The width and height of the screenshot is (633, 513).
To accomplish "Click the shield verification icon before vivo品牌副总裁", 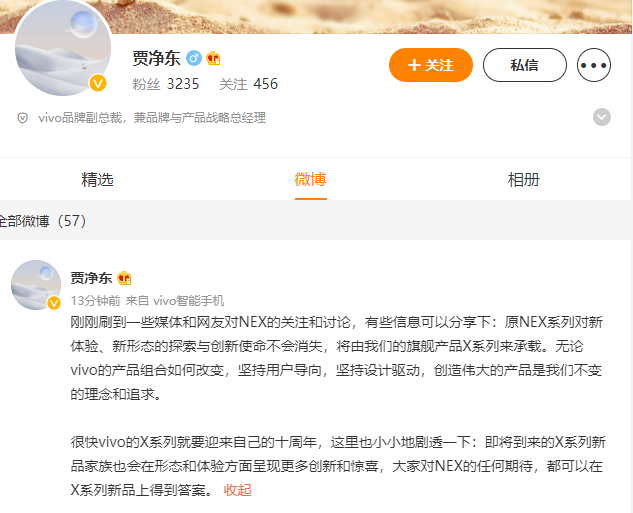I will coord(23,118).
